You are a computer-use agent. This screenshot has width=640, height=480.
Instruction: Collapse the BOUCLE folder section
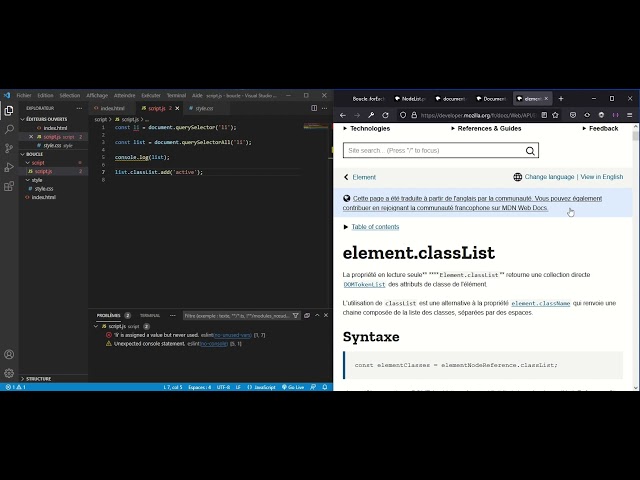pyautogui.click(x=32, y=154)
